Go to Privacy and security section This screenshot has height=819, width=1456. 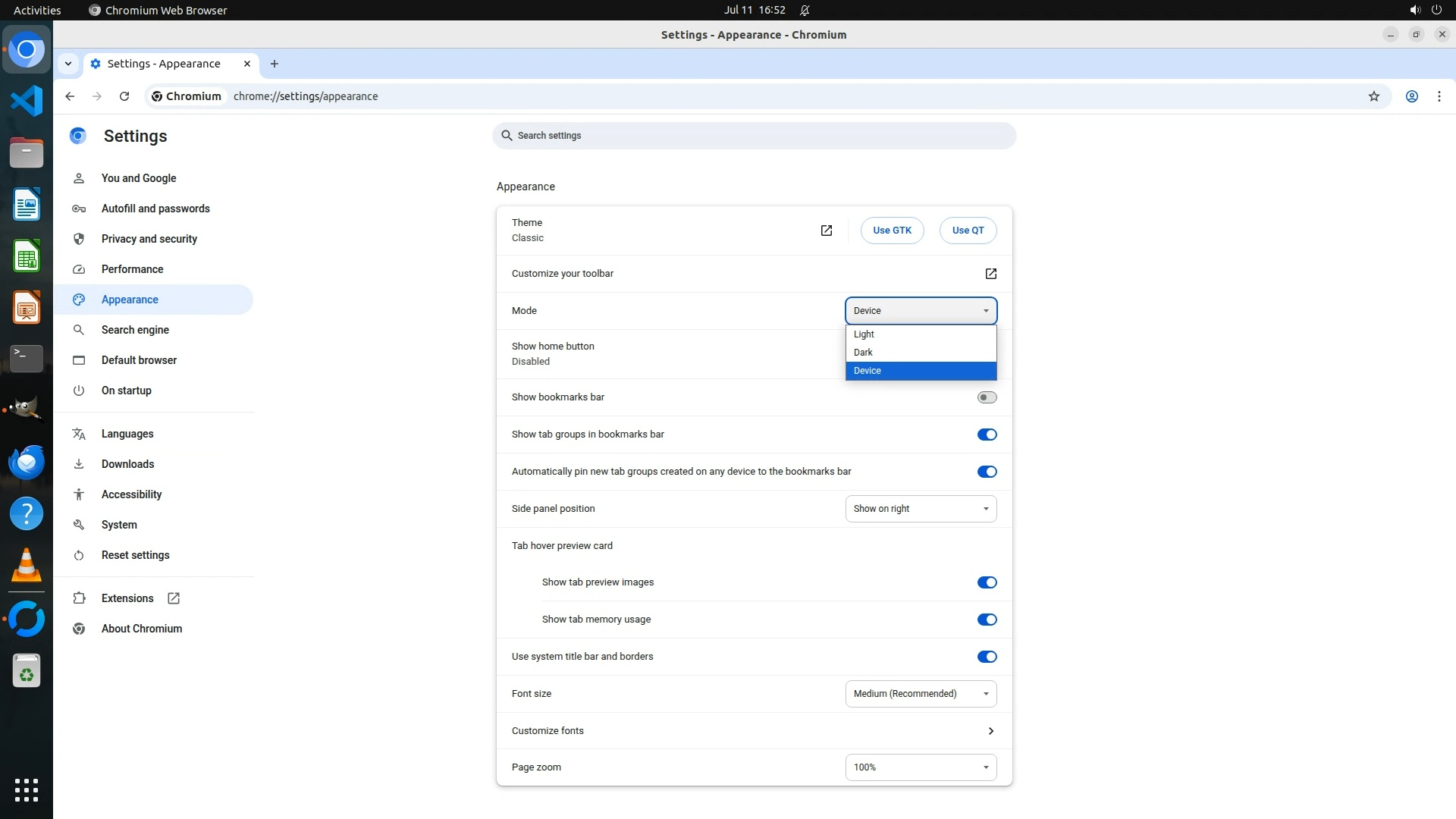coord(149,239)
